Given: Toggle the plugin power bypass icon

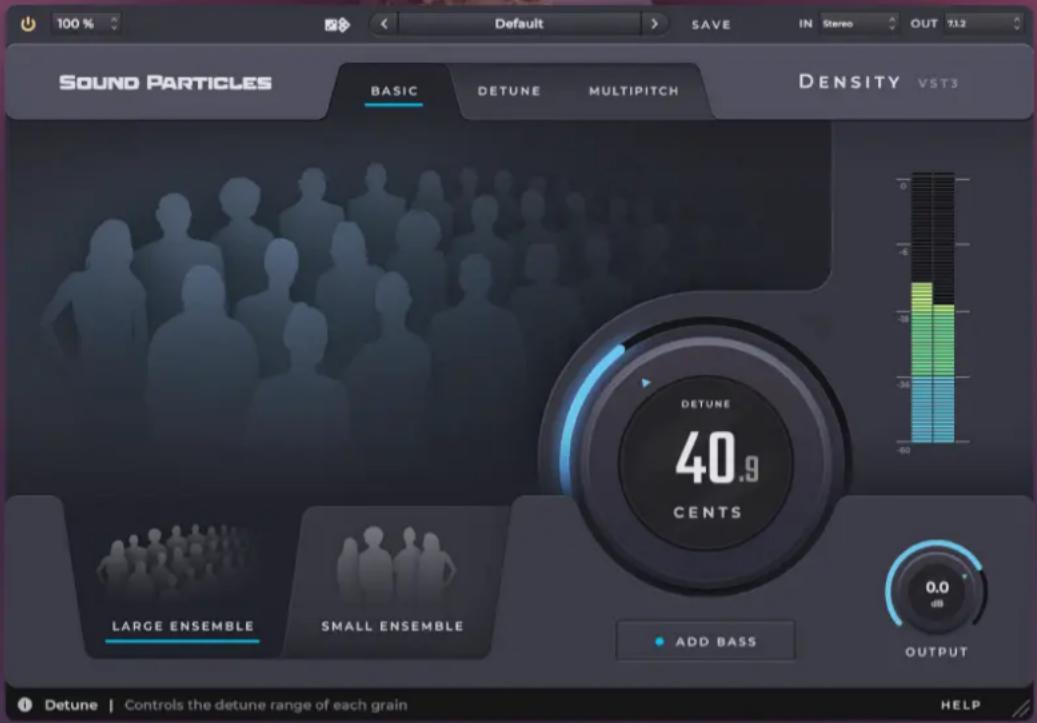Looking at the screenshot, I should tap(28, 24).
